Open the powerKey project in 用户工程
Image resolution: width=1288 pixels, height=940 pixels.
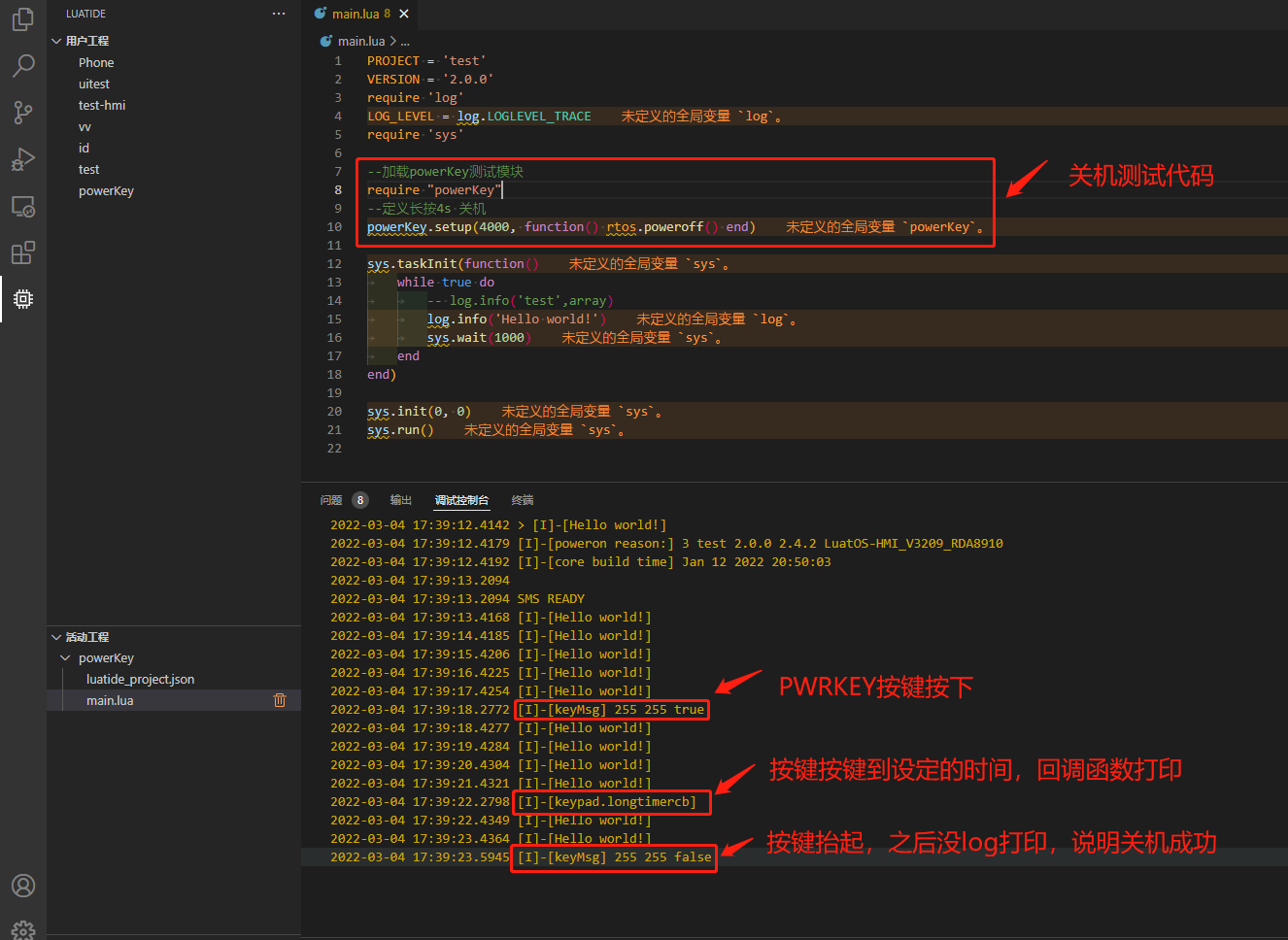coord(106,190)
